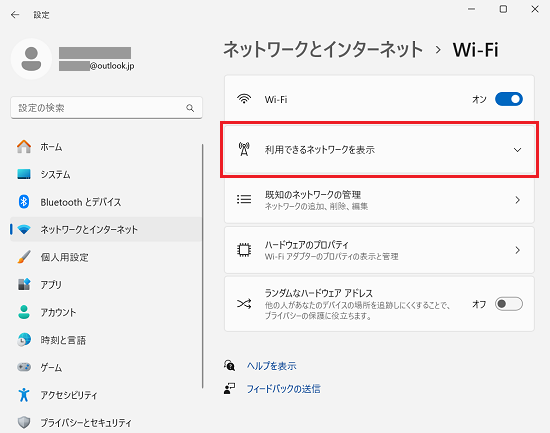550x433 pixels.
Task: Click the shuffle icon for ランダムなハードウェア アドレス
Action: (244, 304)
